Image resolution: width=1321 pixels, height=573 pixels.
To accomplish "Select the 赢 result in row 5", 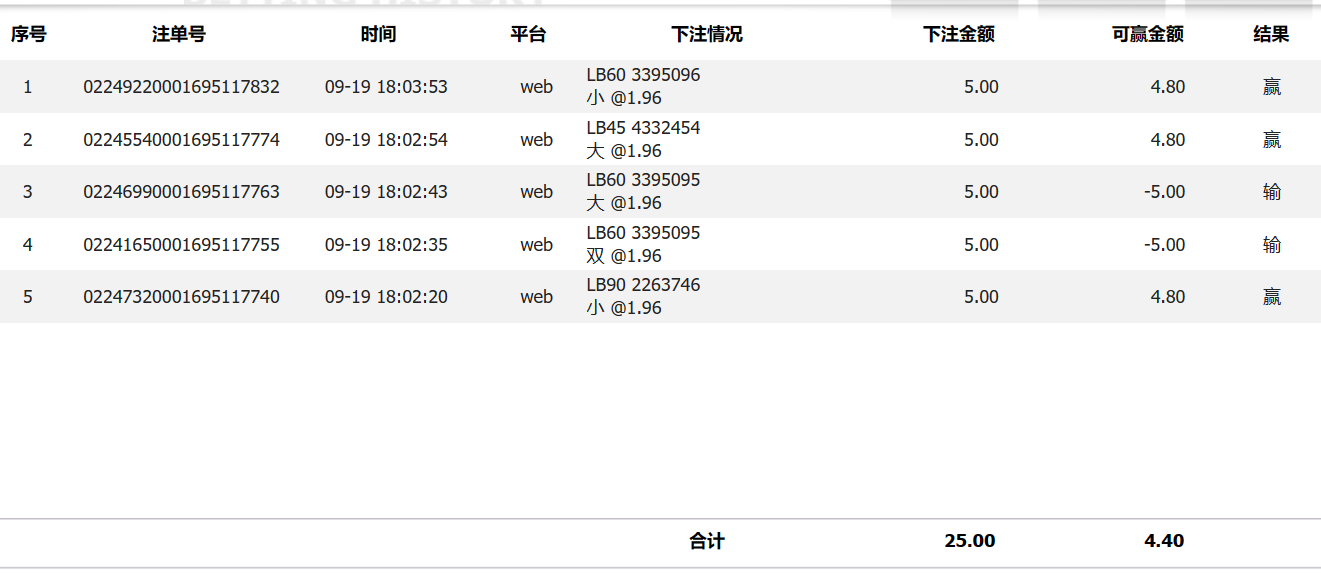I will [x=1271, y=297].
